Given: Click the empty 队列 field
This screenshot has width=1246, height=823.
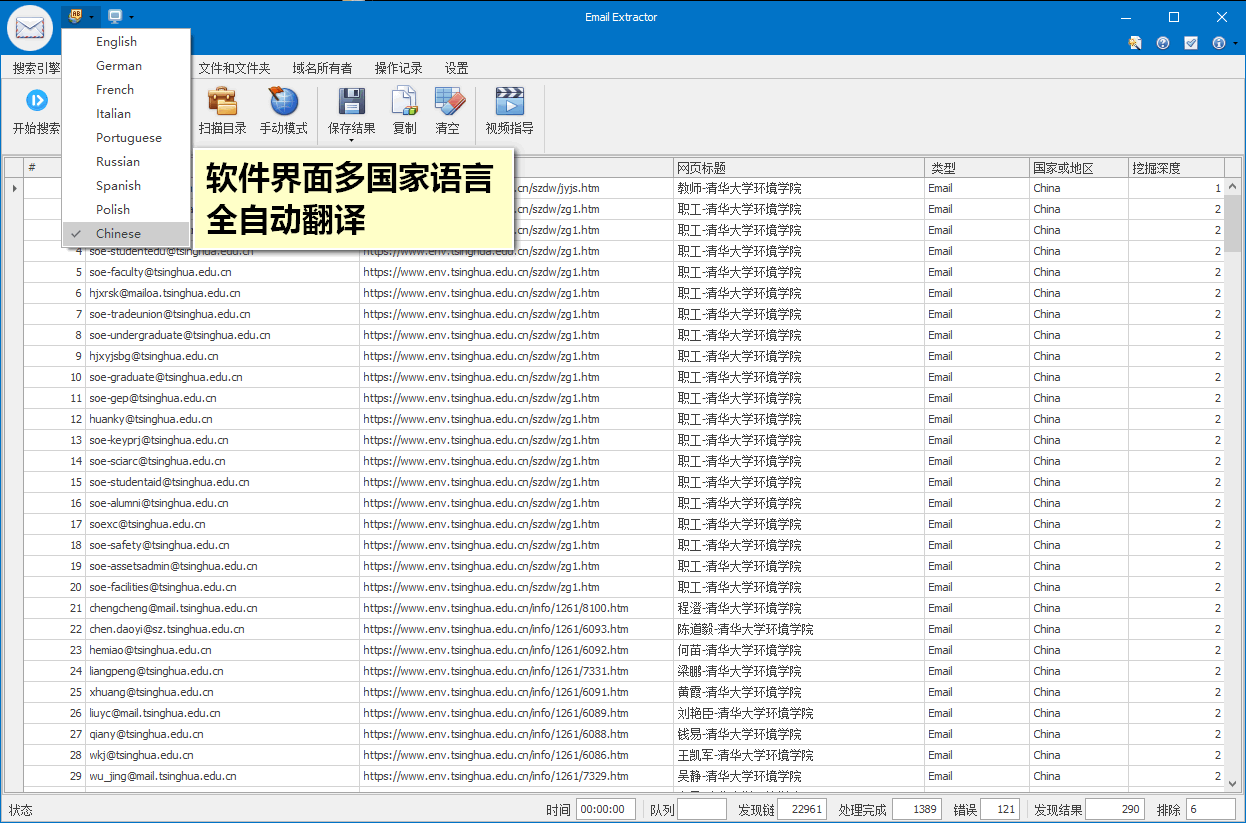Looking at the screenshot, I should point(701,810).
